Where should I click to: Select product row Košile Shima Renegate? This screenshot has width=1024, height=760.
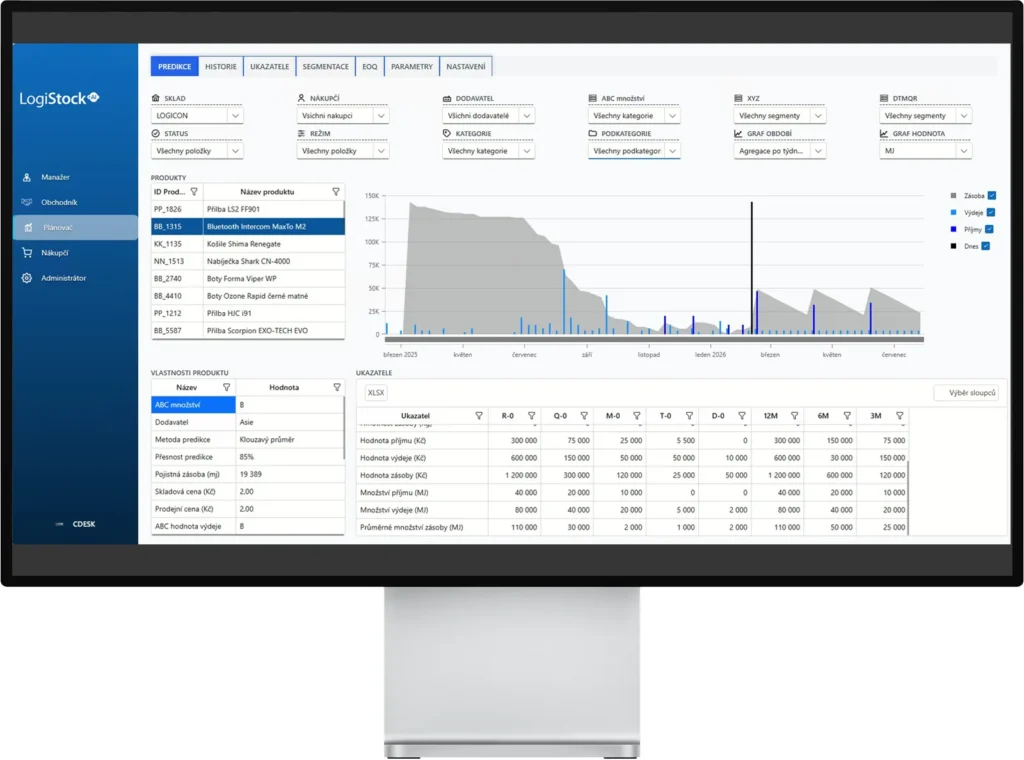click(247, 244)
